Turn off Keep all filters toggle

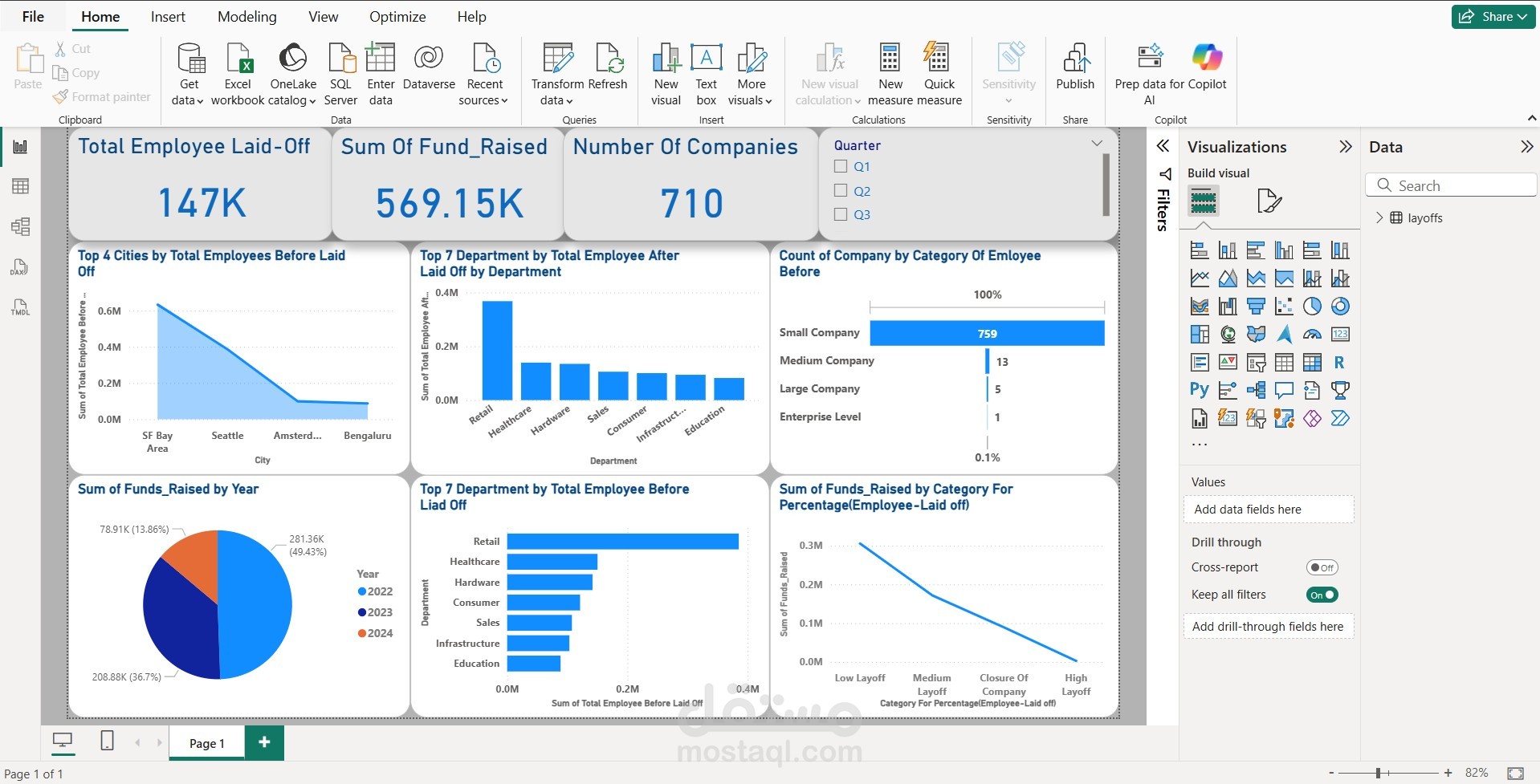pyautogui.click(x=1322, y=595)
